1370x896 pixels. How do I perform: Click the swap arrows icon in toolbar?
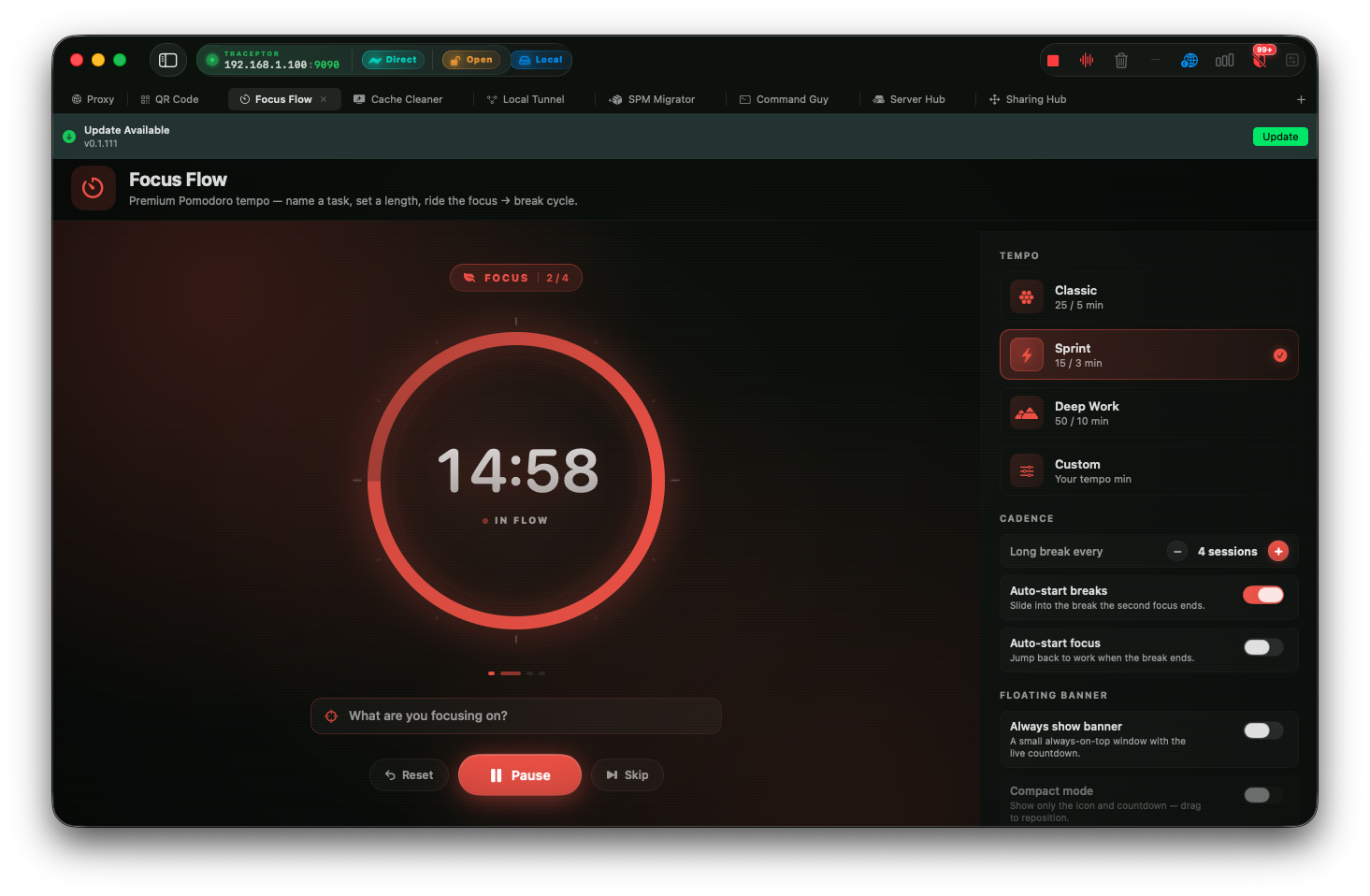(1292, 60)
